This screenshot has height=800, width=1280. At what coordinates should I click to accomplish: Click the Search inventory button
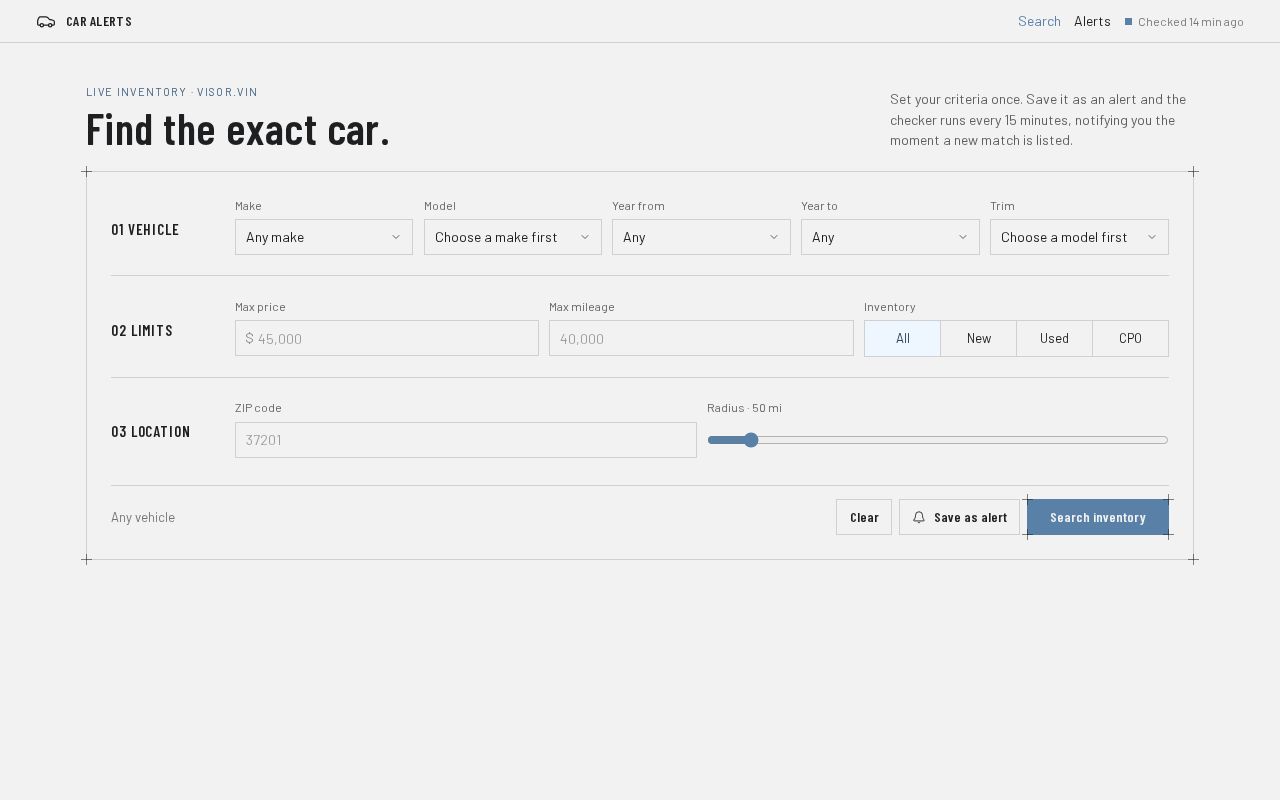(x=1098, y=517)
